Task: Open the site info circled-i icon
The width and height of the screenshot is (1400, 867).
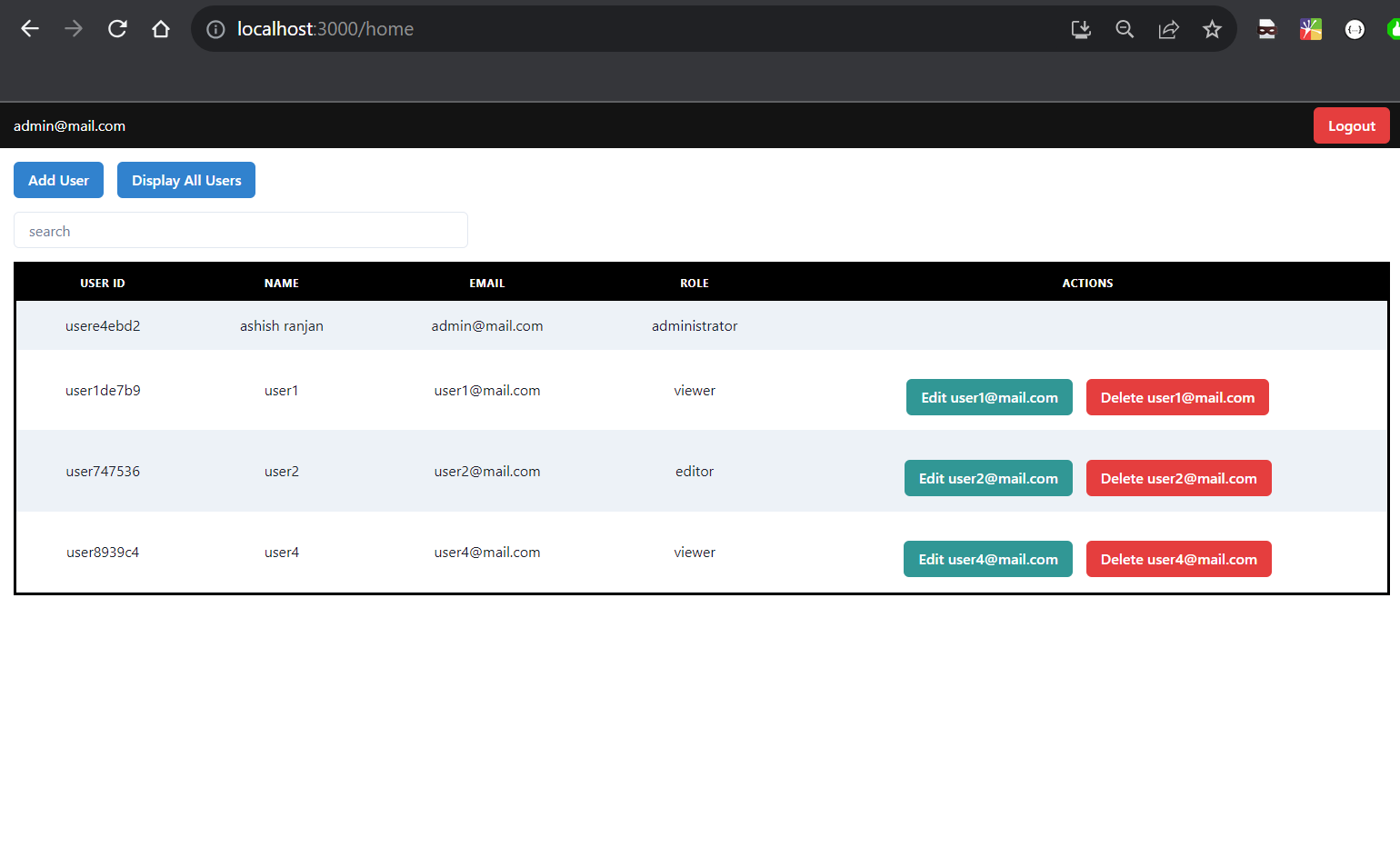Action: coord(215,28)
